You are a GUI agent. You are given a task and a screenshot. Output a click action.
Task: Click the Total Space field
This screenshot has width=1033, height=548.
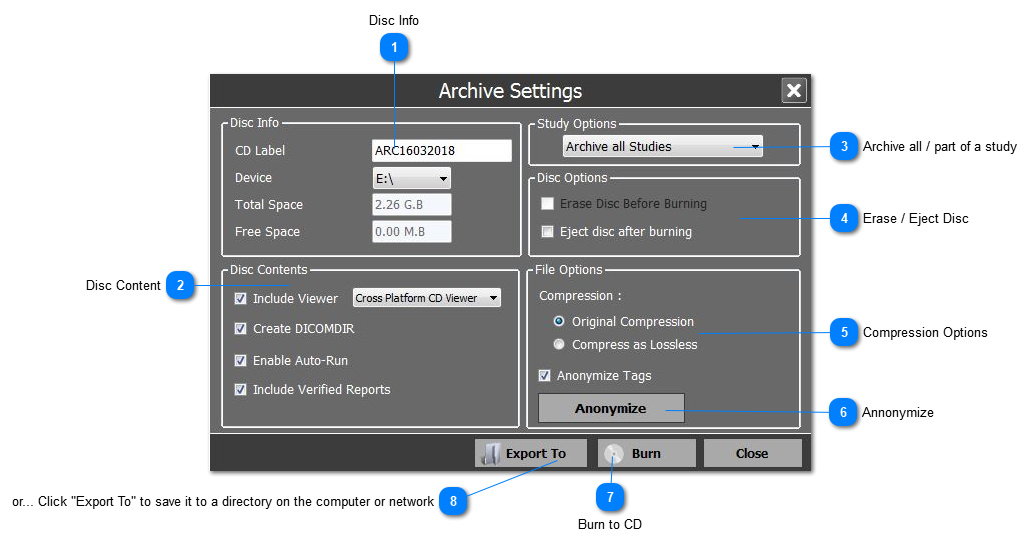click(x=412, y=205)
